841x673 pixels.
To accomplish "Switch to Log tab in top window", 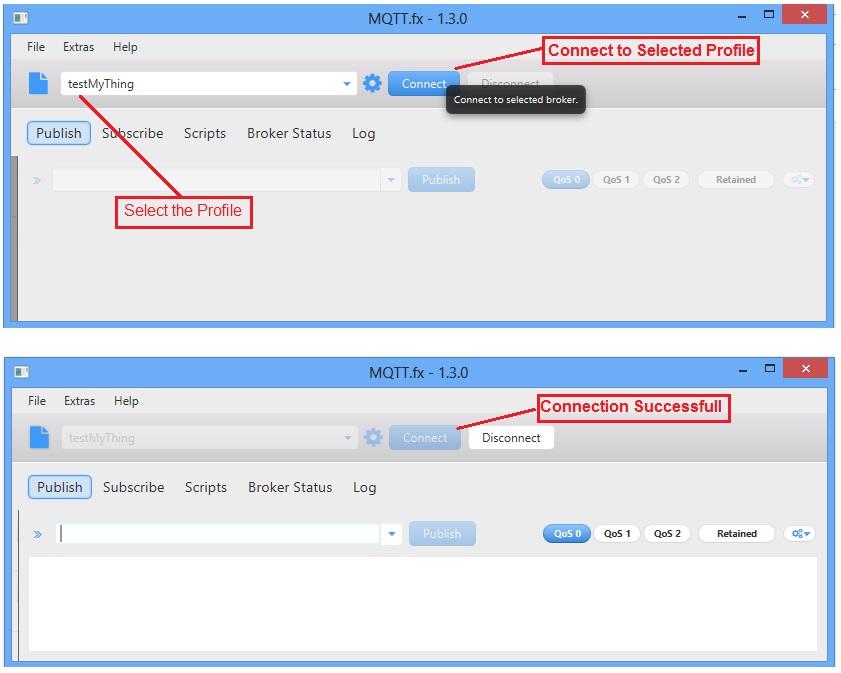I will [364, 133].
